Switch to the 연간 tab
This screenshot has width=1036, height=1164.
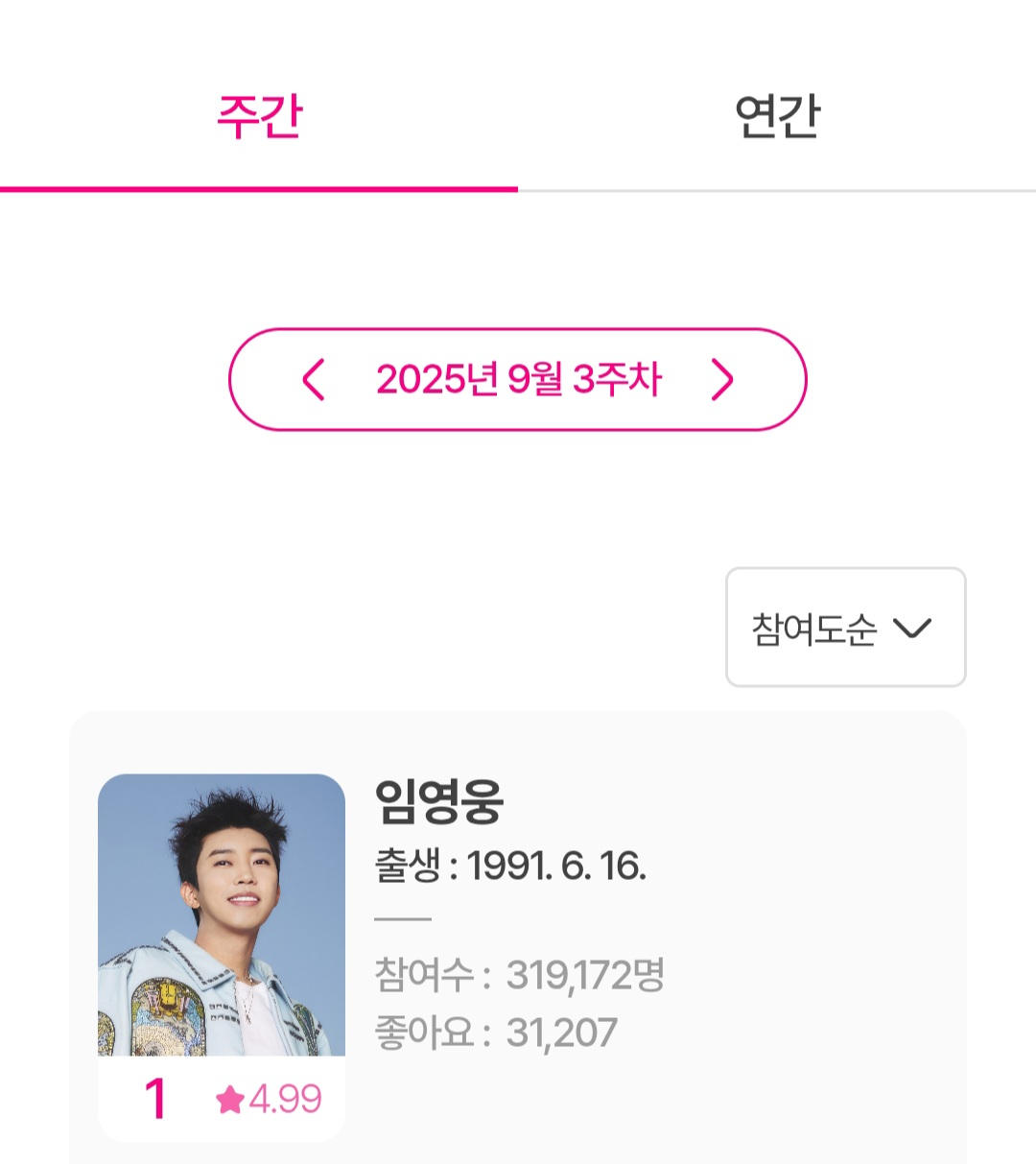pyautogui.click(x=777, y=117)
